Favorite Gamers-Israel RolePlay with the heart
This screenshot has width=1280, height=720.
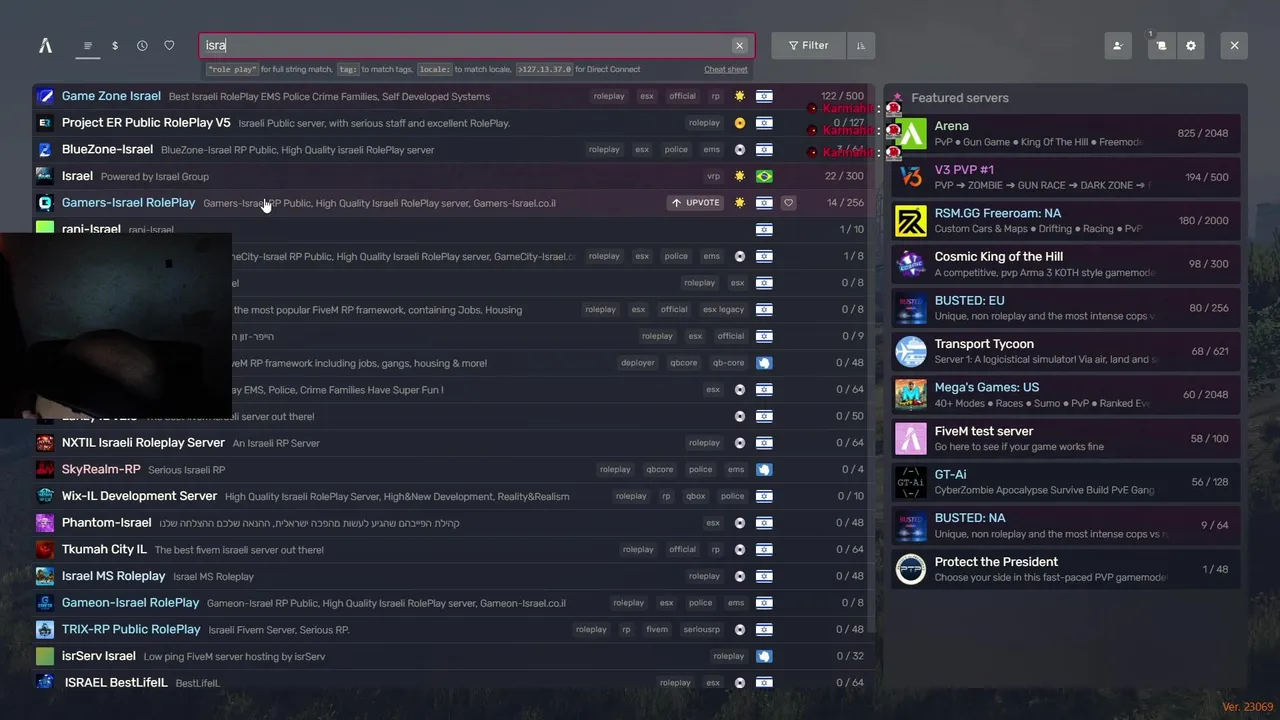pos(788,202)
